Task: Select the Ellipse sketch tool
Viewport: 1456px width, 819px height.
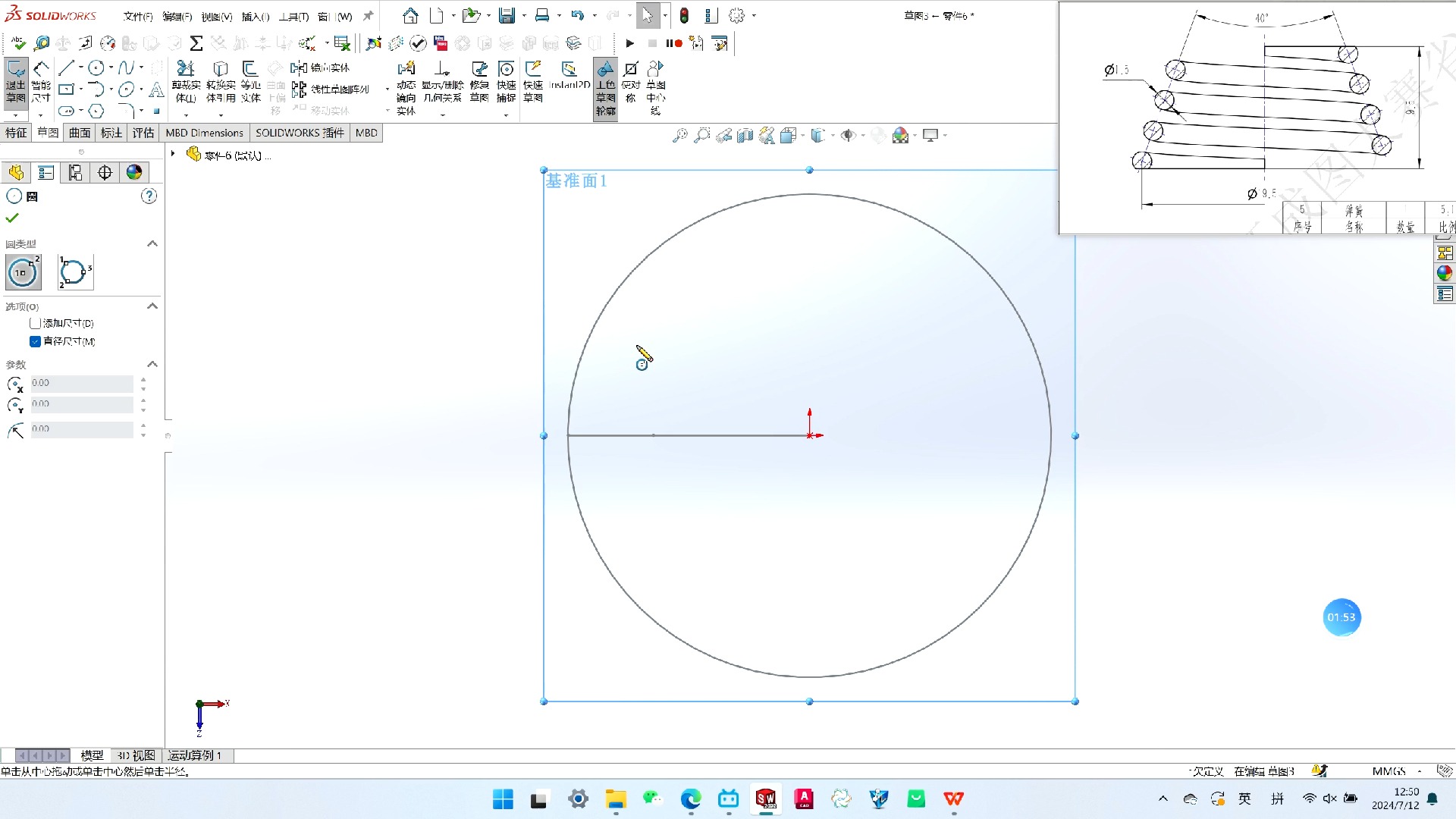Action: tap(126, 89)
